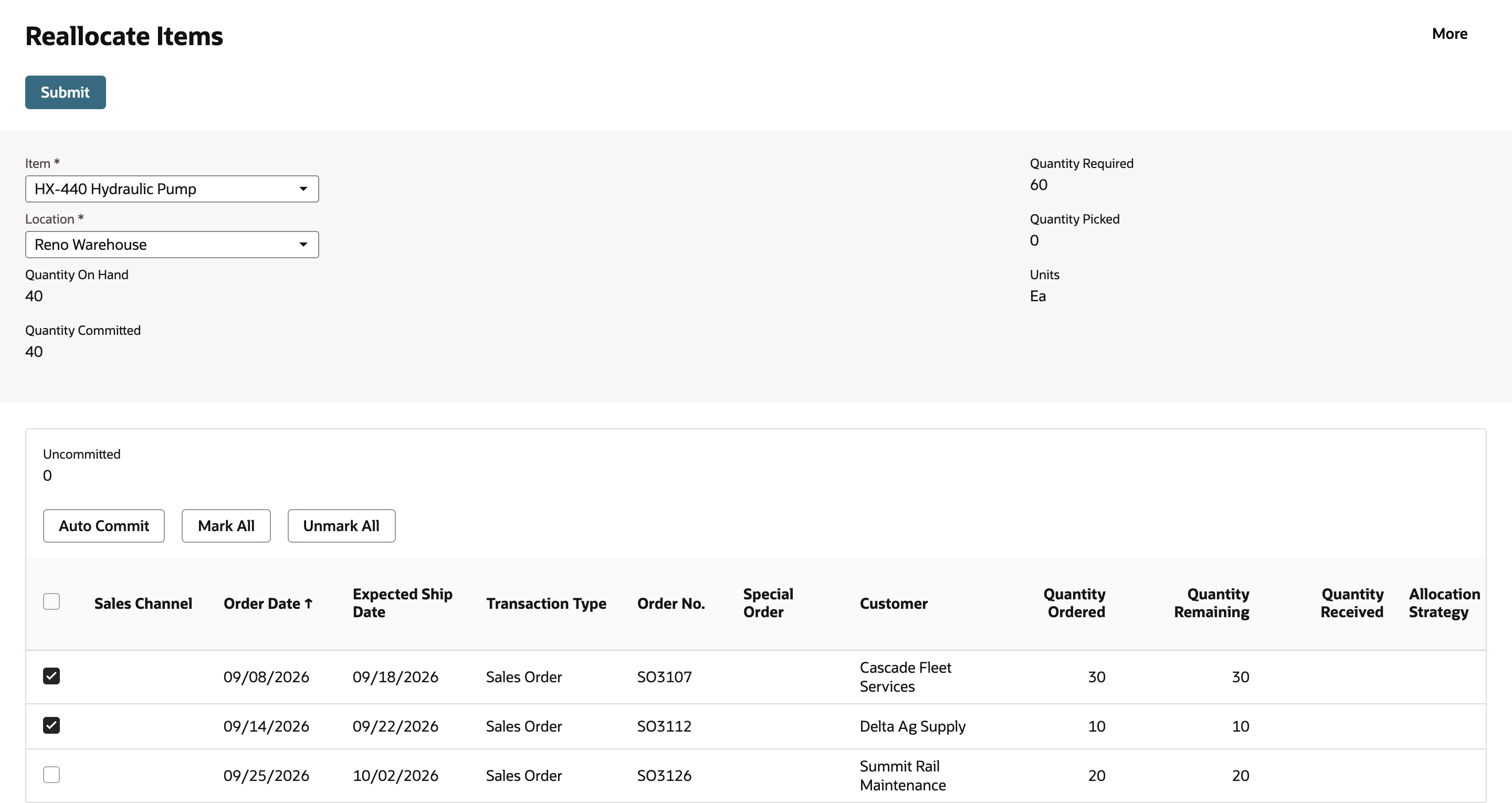Click the Transaction Type column header
The width and height of the screenshot is (1512, 803).
(546, 604)
